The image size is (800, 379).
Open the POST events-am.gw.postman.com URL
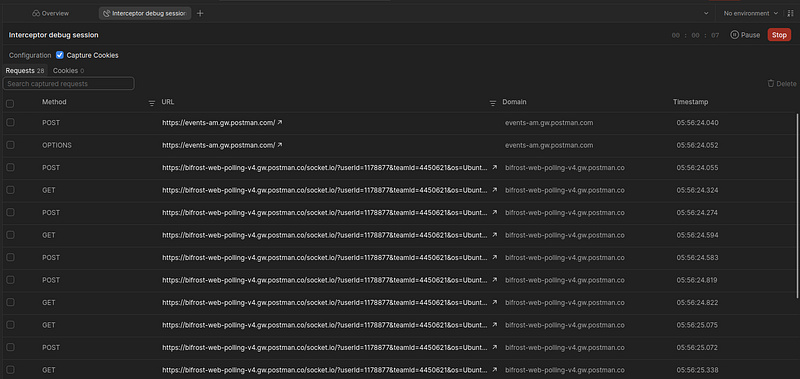(x=218, y=122)
